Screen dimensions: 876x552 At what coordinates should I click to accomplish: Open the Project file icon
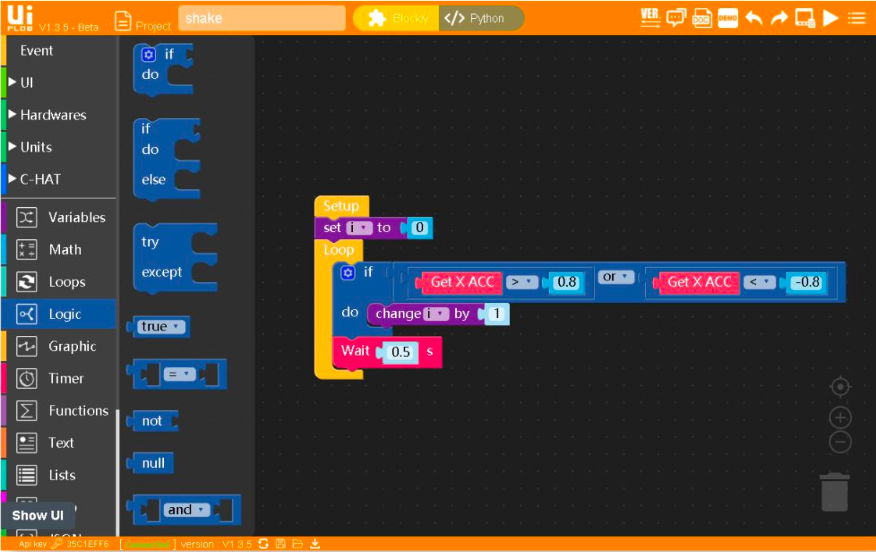122,21
